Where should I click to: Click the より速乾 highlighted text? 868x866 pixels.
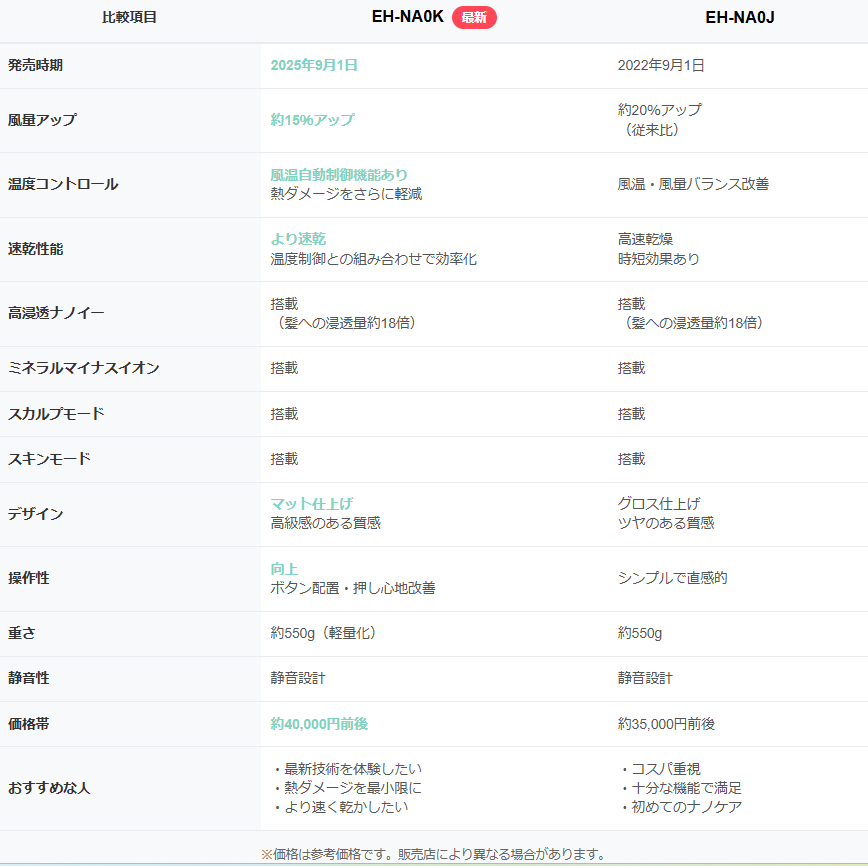(x=298, y=239)
